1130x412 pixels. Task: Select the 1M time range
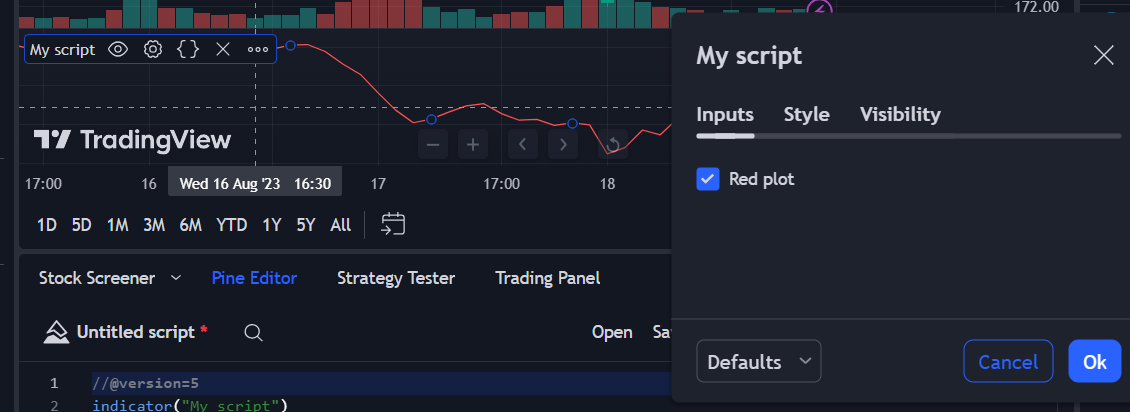117,225
